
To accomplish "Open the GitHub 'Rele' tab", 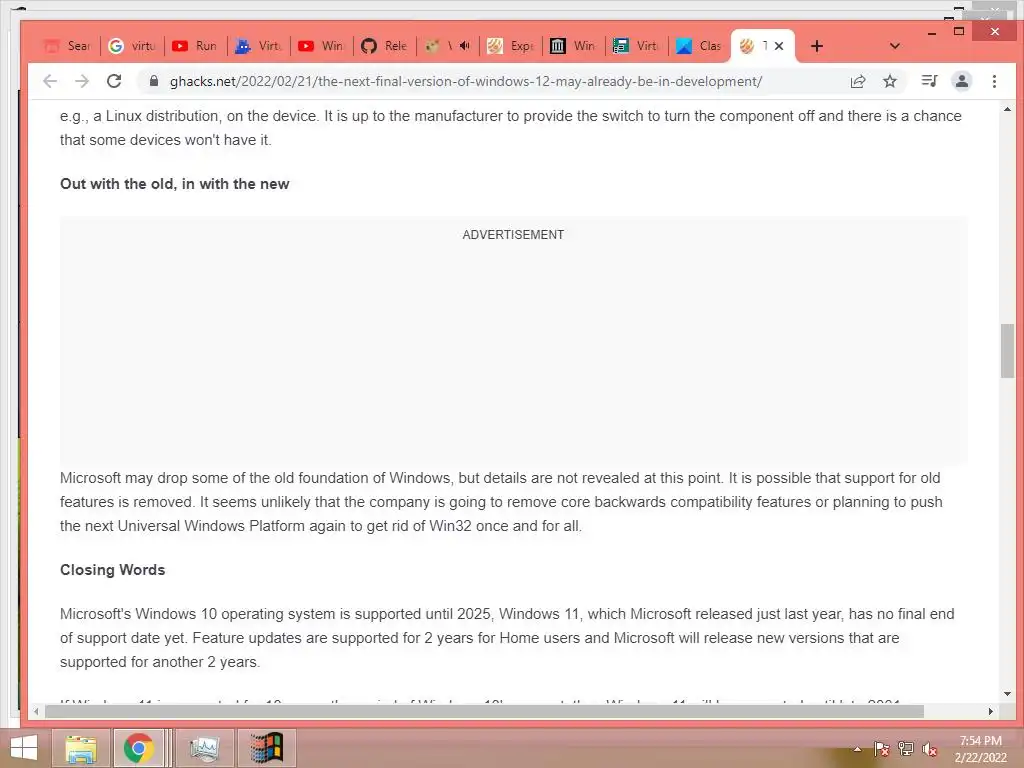I will click(385, 46).
